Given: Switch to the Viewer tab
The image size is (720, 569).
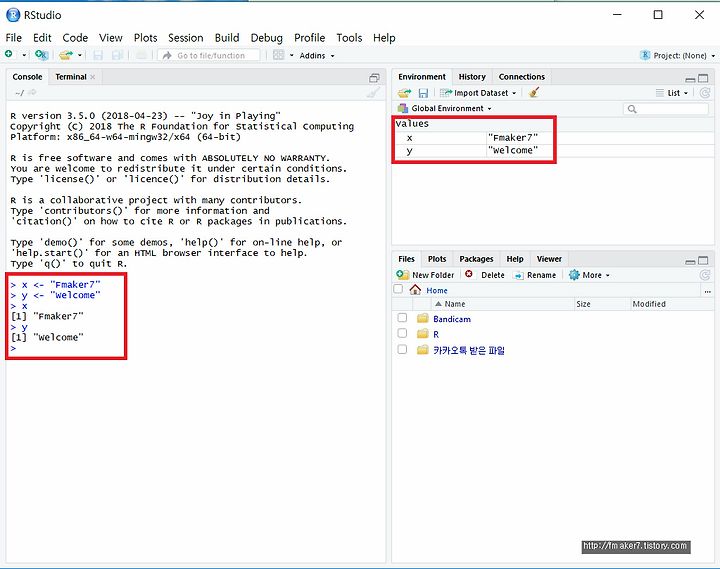Looking at the screenshot, I should 549,259.
